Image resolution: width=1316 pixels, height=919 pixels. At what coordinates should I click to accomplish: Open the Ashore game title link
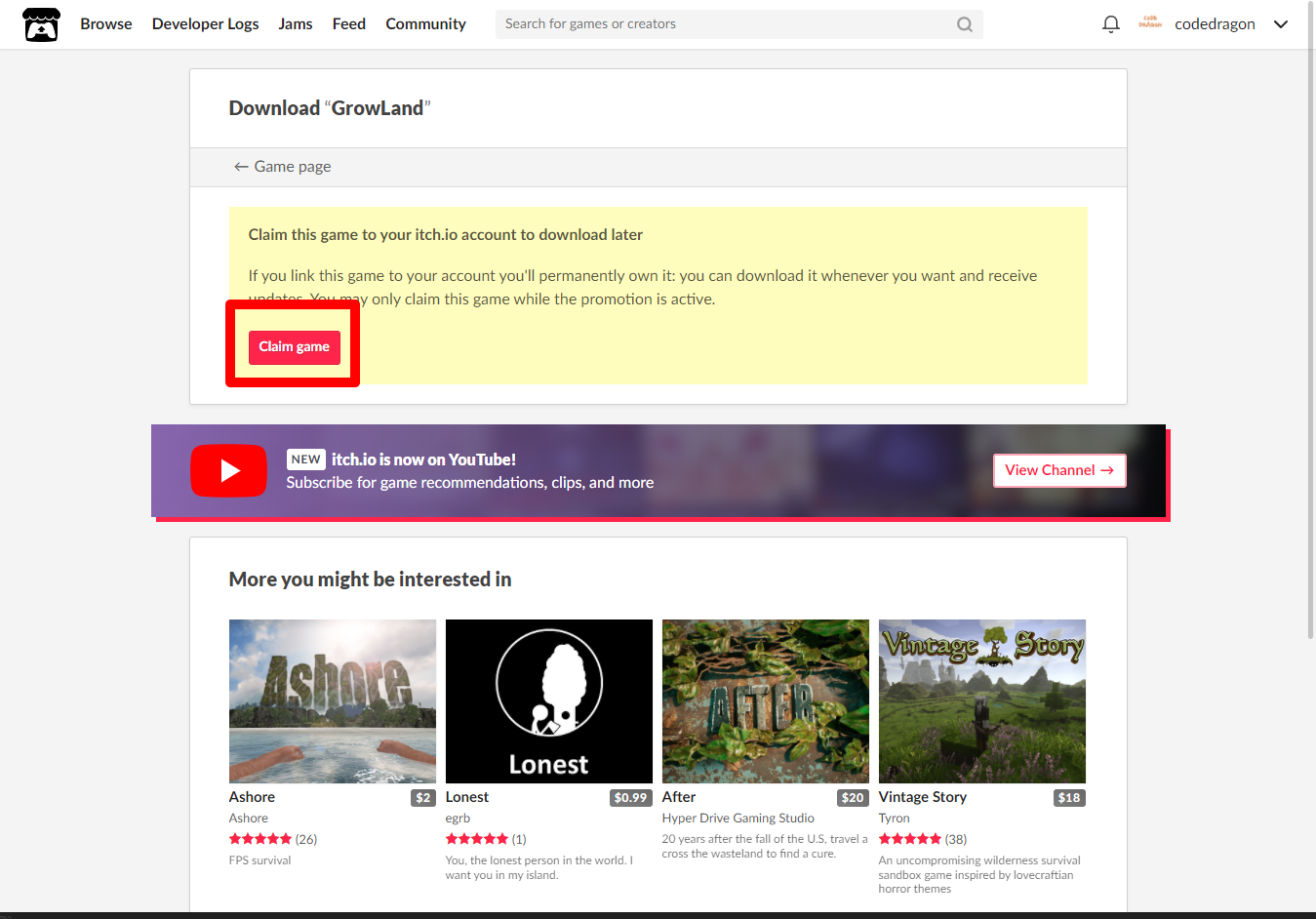point(252,797)
